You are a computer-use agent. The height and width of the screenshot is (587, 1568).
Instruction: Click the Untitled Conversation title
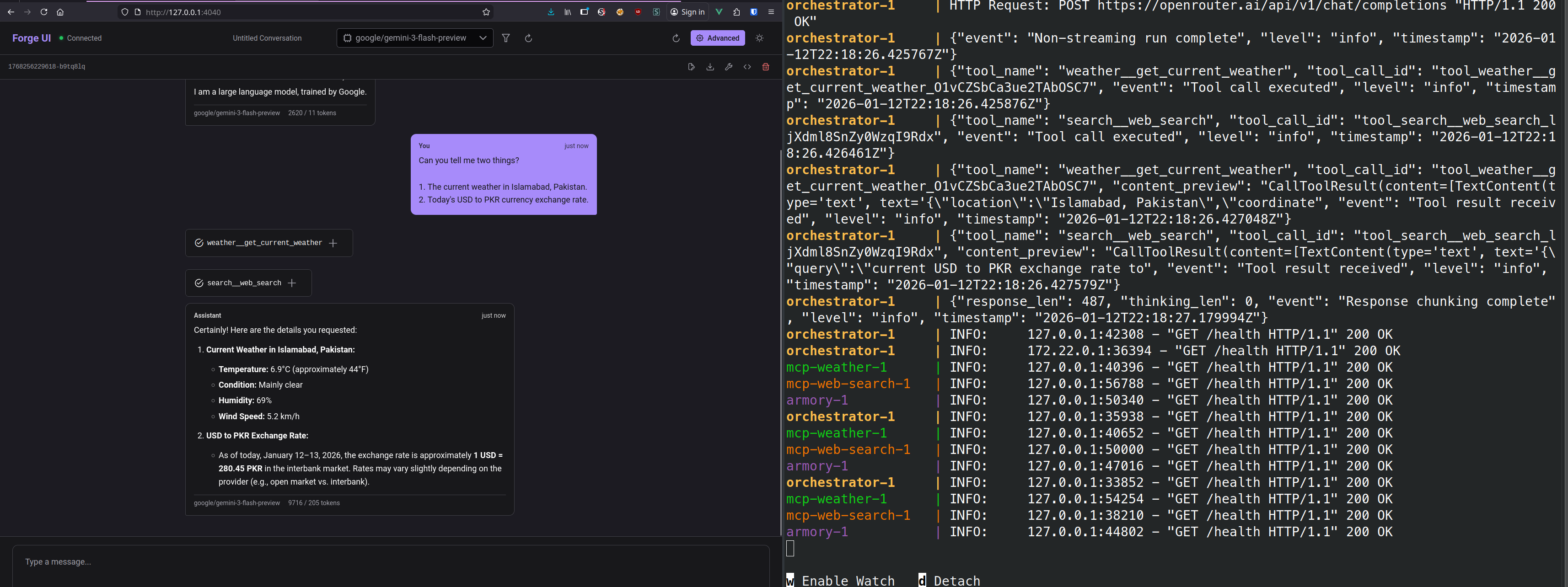pos(267,37)
